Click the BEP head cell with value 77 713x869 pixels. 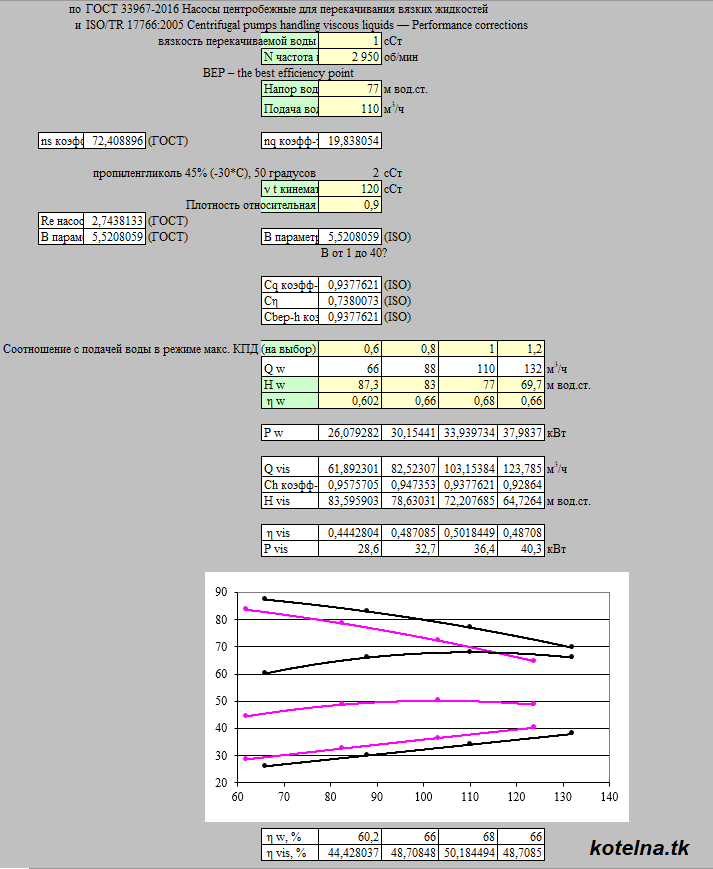[x=350, y=89]
